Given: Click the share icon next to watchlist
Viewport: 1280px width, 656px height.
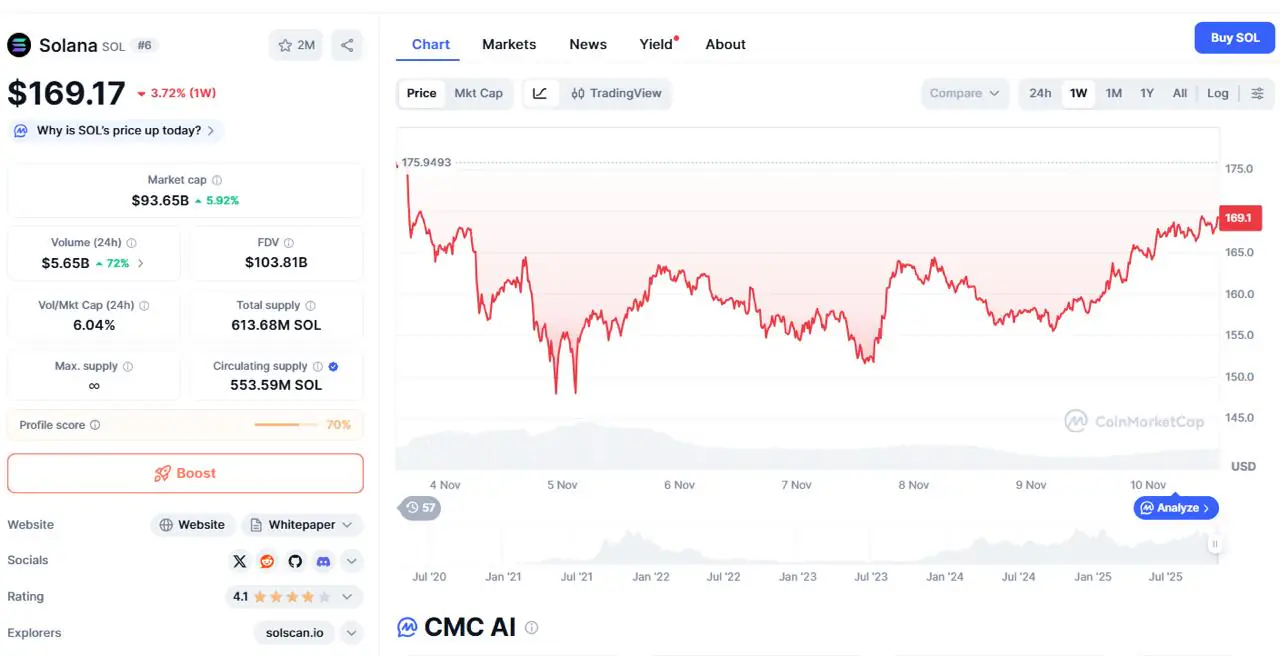Looking at the screenshot, I should [x=347, y=45].
